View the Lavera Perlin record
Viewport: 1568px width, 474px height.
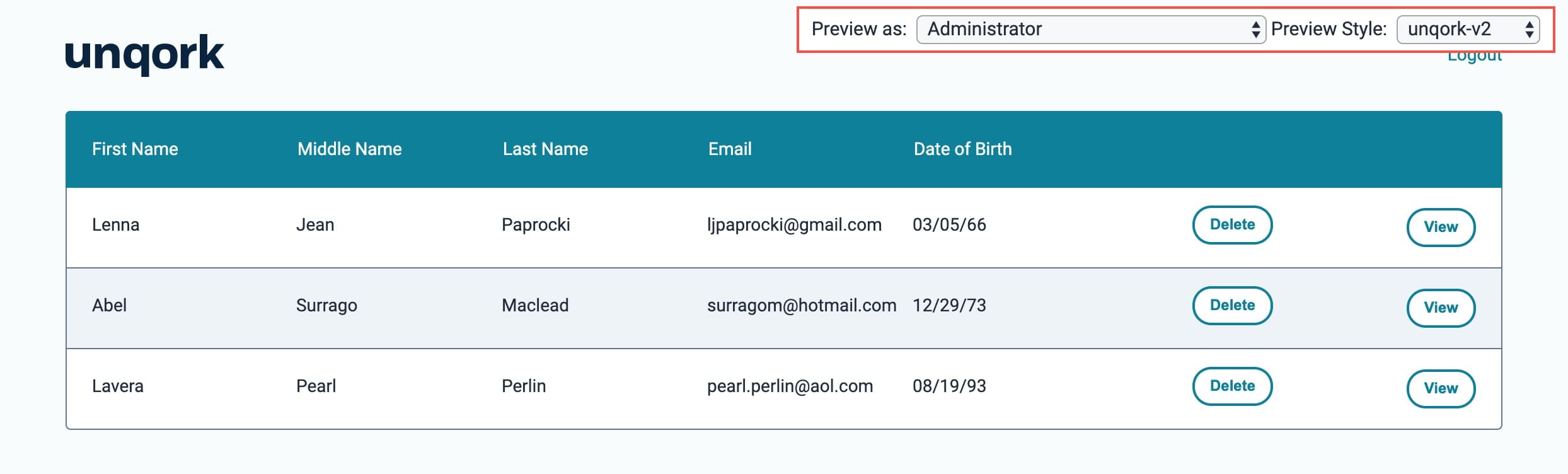point(1441,388)
